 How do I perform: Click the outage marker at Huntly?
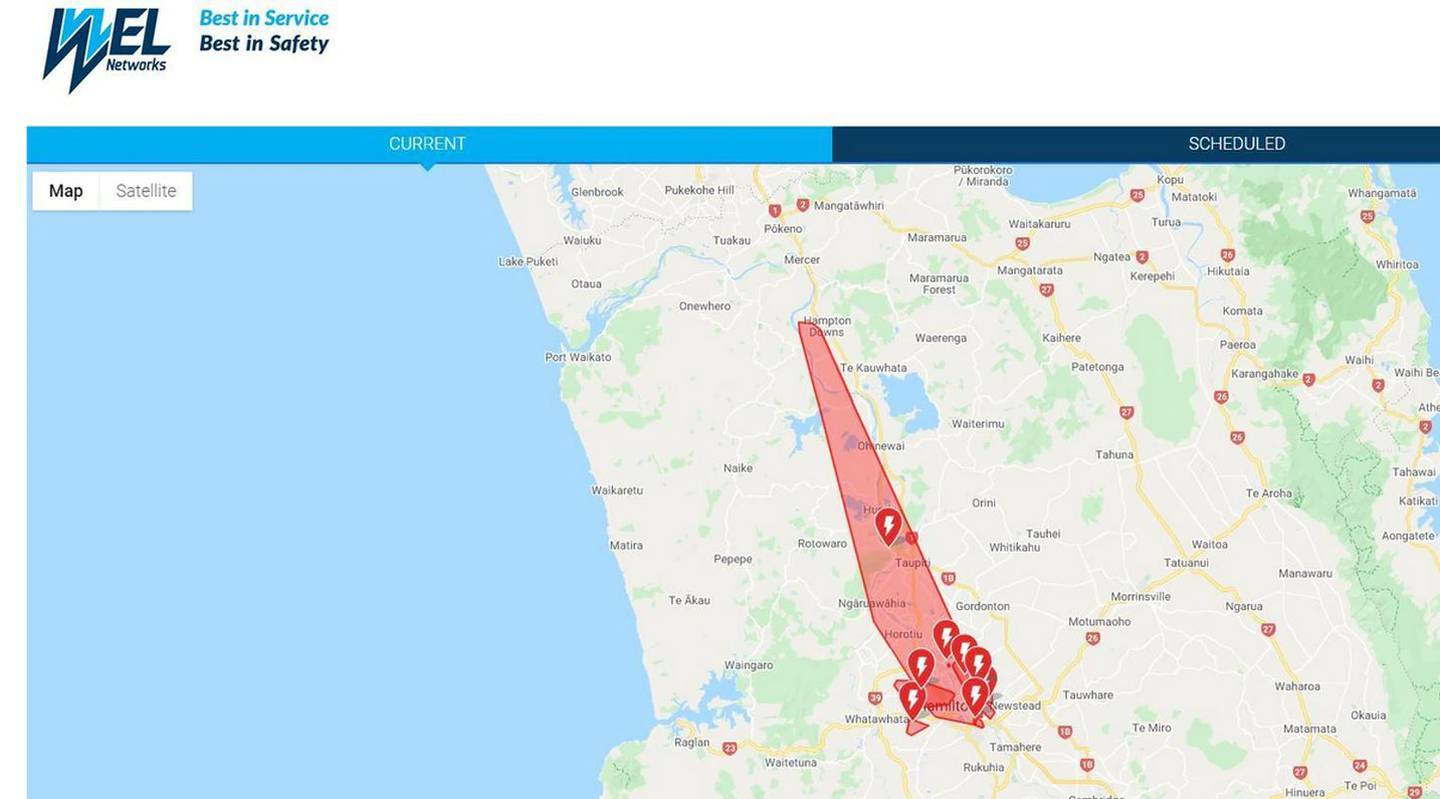pyautogui.click(x=888, y=526)
